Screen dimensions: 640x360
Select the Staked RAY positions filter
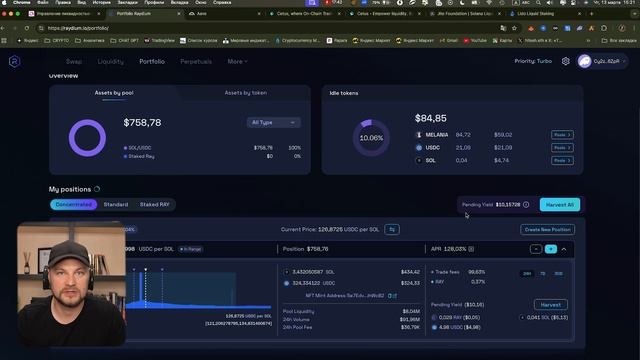pyautogui.click(x=155, y=204)
